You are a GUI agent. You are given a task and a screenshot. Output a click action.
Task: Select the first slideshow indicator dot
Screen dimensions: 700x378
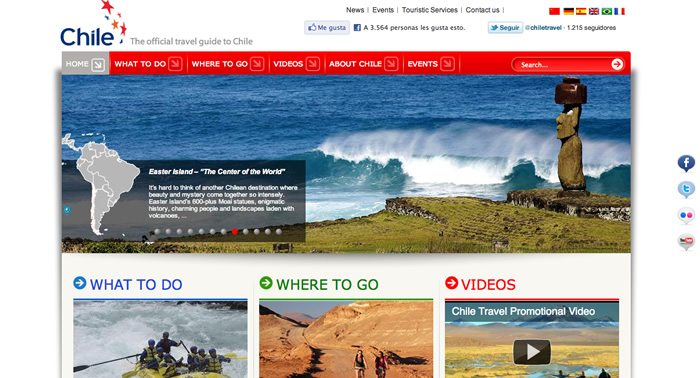[x=157, y=232]
